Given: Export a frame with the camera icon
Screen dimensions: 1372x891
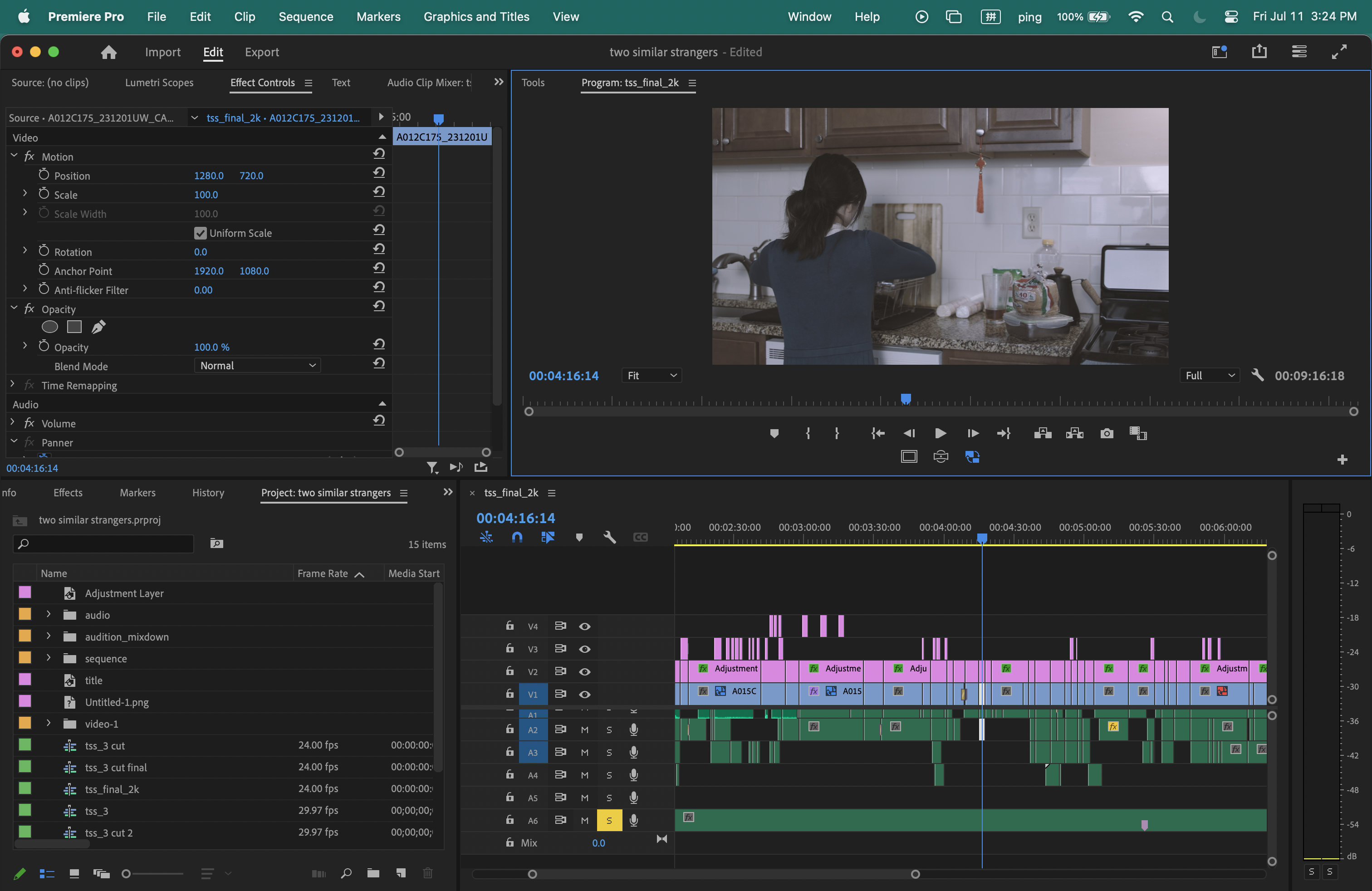Looking at the screenshot, I should tap(1106, 433).
